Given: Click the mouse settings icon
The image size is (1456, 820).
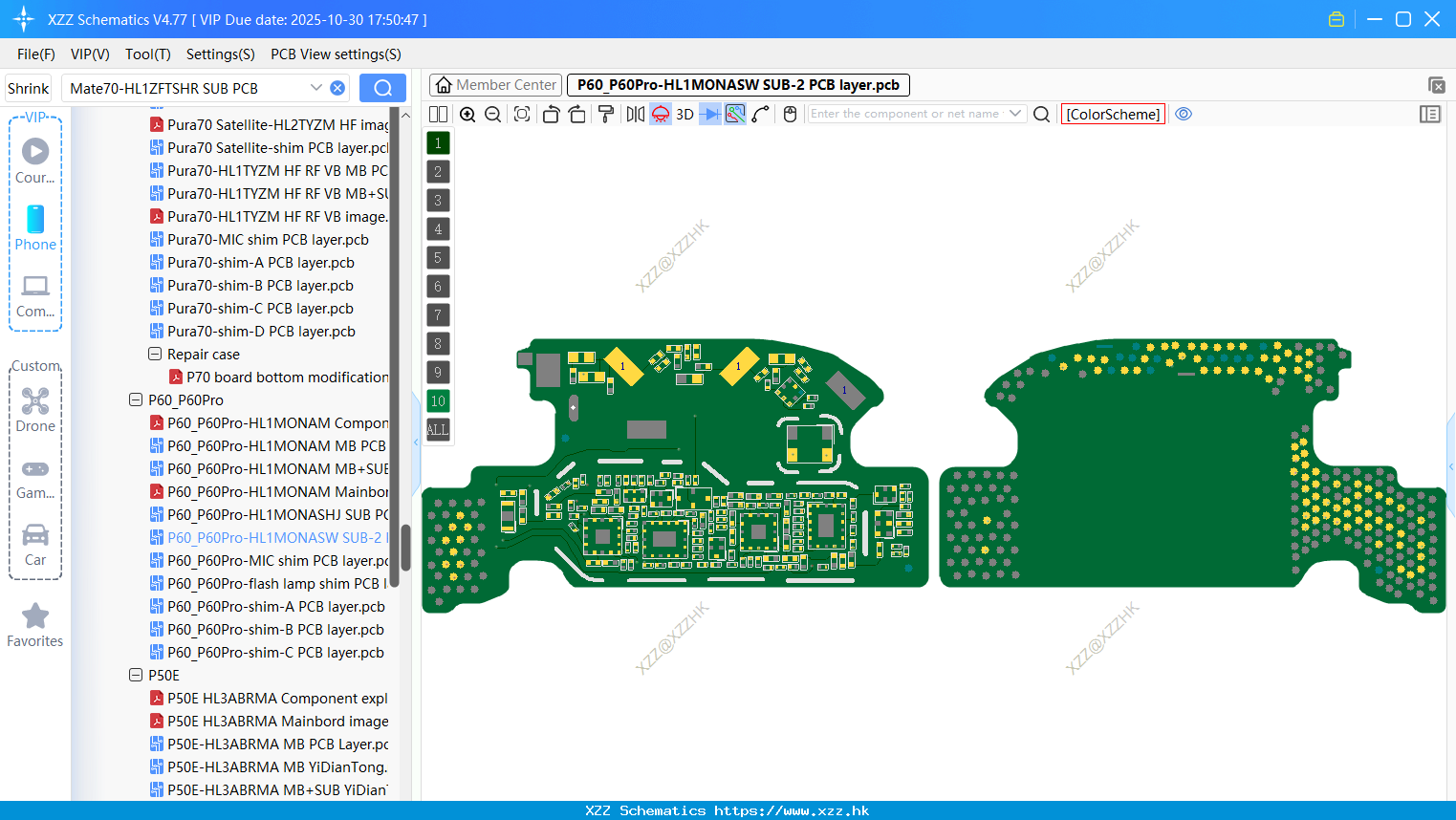Looking at the screenshot, I should pyautogui.click(x=790, y=114).
